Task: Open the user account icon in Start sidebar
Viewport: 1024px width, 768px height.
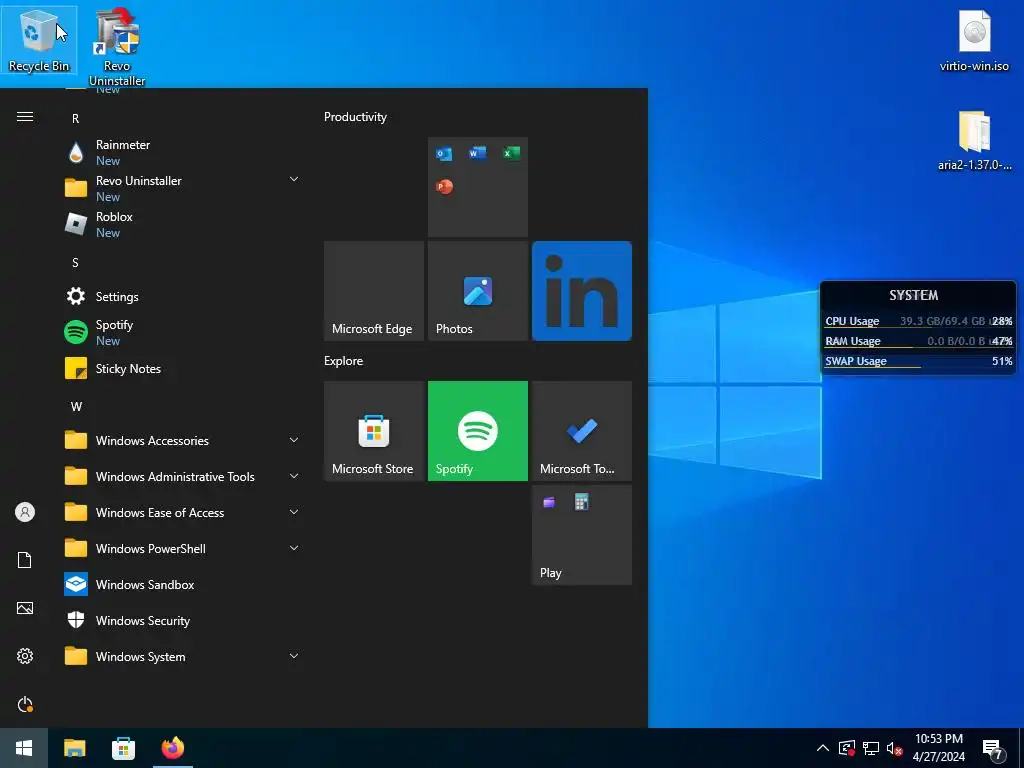Action: click(x=25, y=512)
